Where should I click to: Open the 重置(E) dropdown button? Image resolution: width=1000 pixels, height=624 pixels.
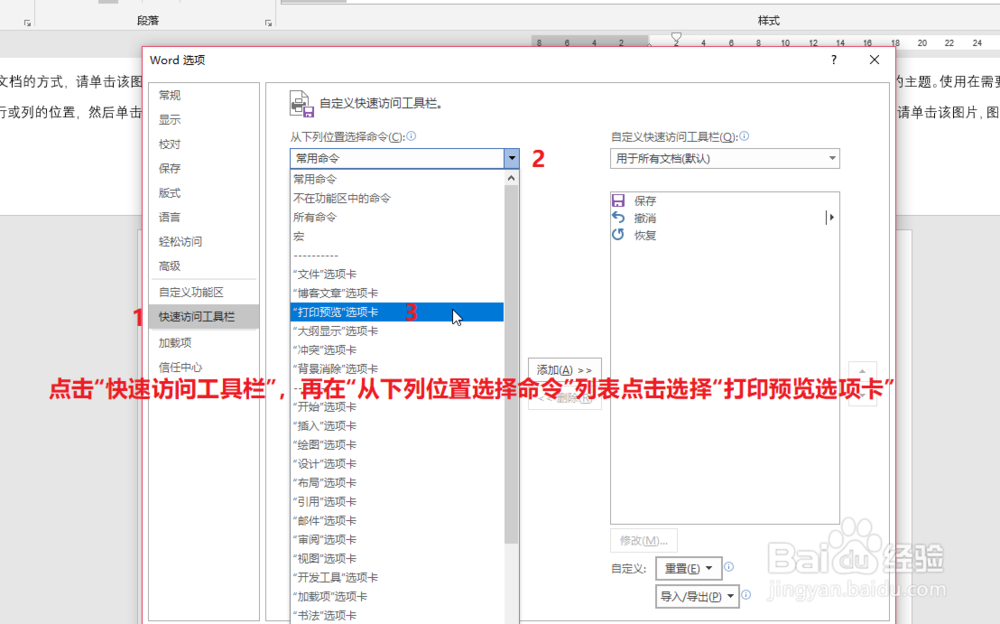[689, 568]
